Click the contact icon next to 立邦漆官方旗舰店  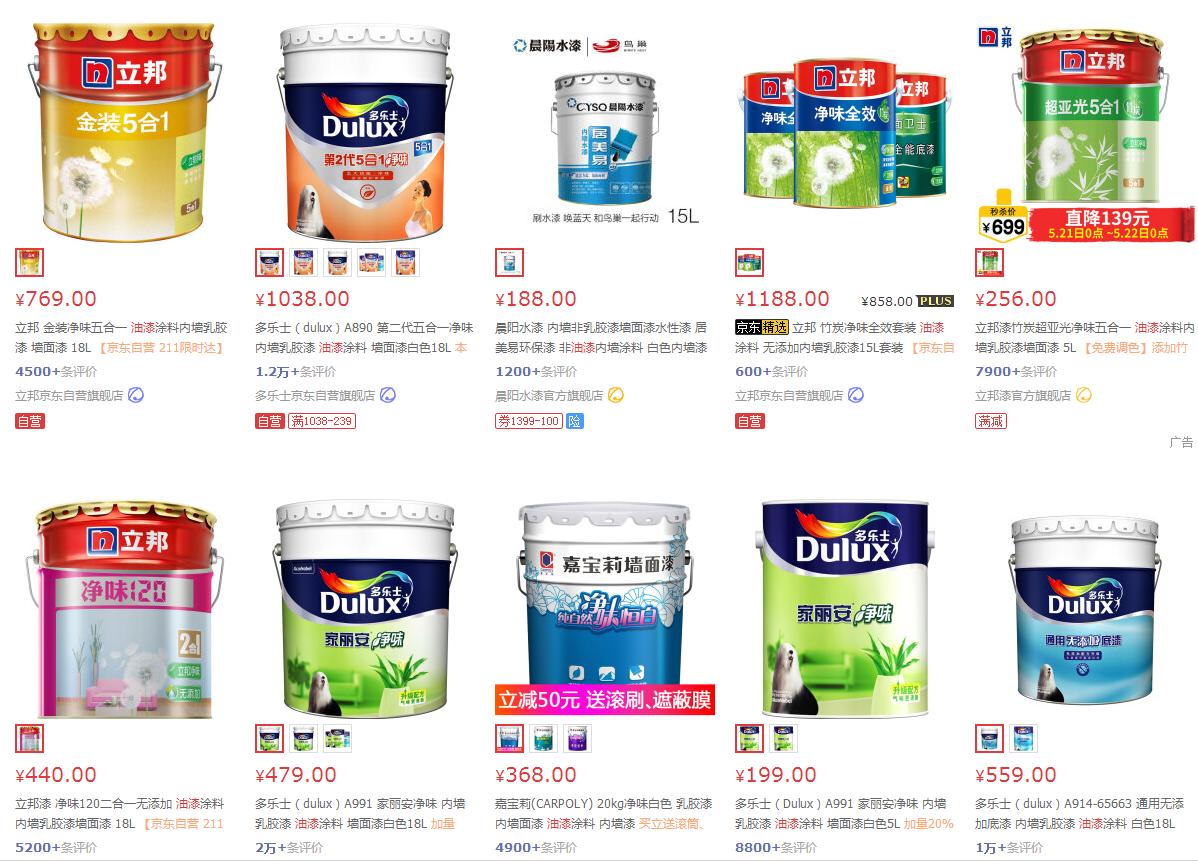point(1083,395)
